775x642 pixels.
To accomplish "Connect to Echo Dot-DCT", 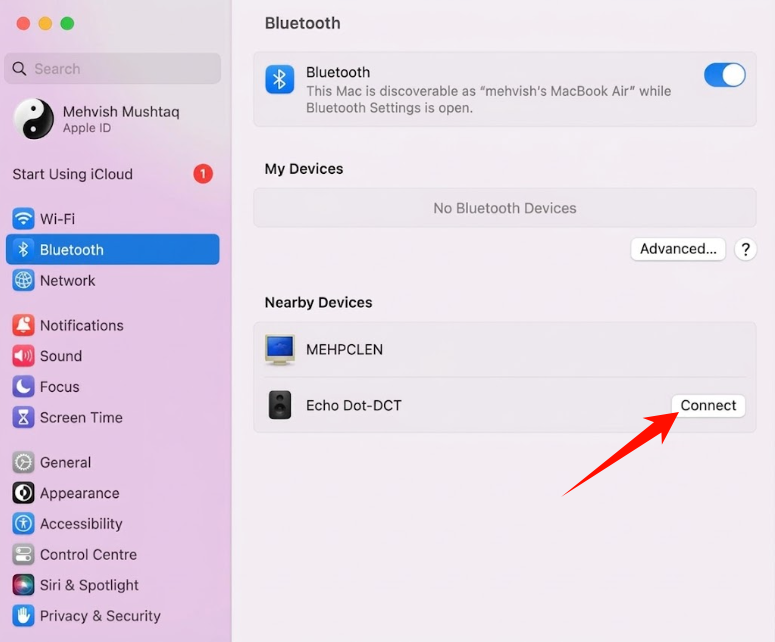I will pos(708,405).
